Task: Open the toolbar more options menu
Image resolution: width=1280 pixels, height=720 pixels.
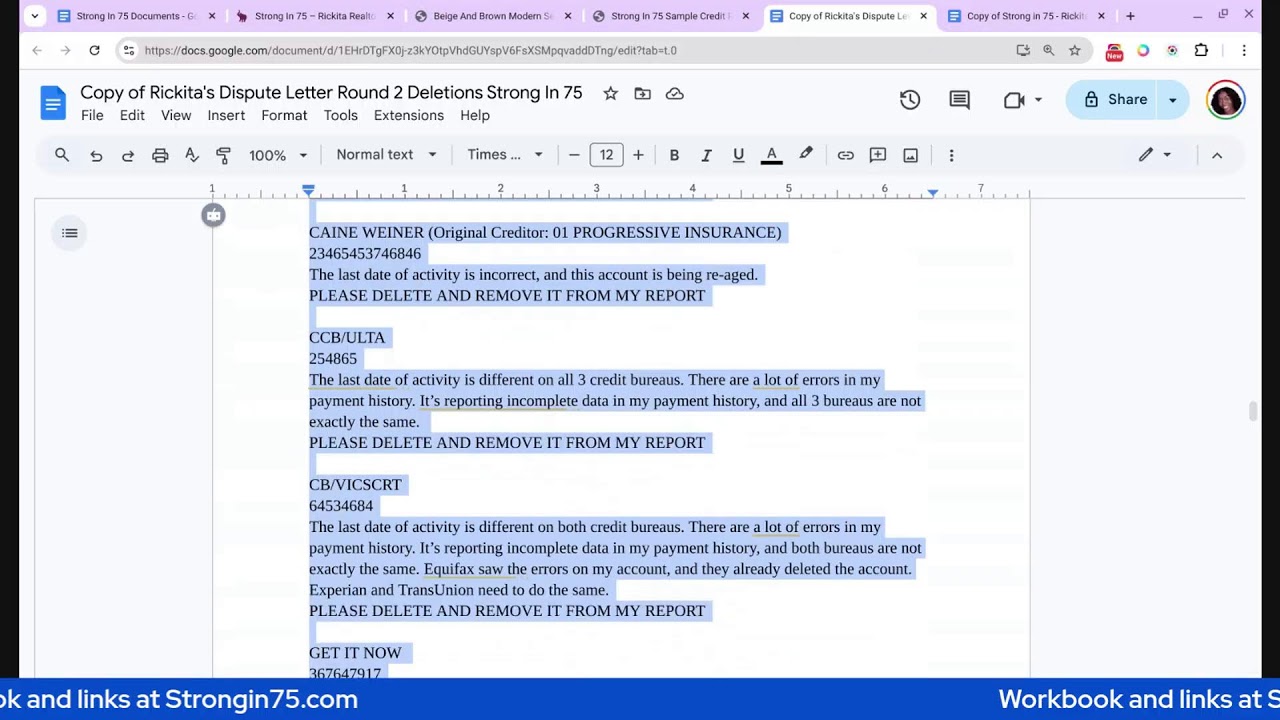Action: (951, 155)
